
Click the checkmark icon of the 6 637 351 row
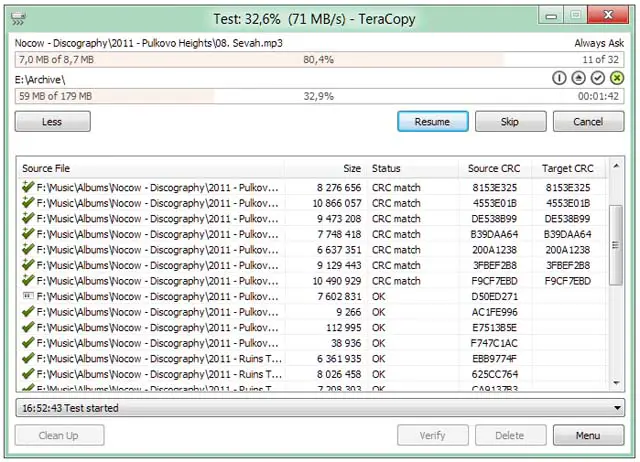(28, 249)
